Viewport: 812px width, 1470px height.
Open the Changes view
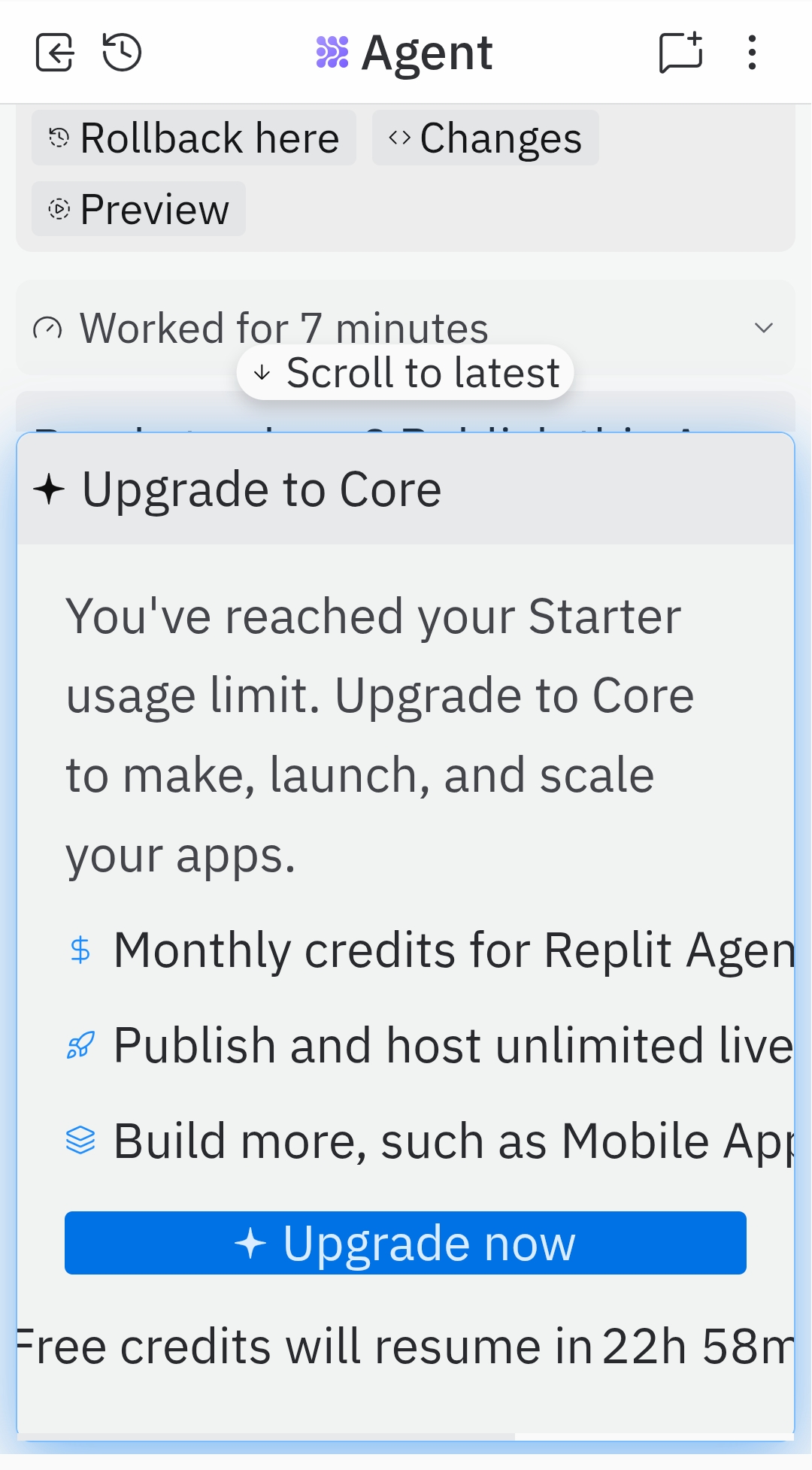click(x=485, y=138)
